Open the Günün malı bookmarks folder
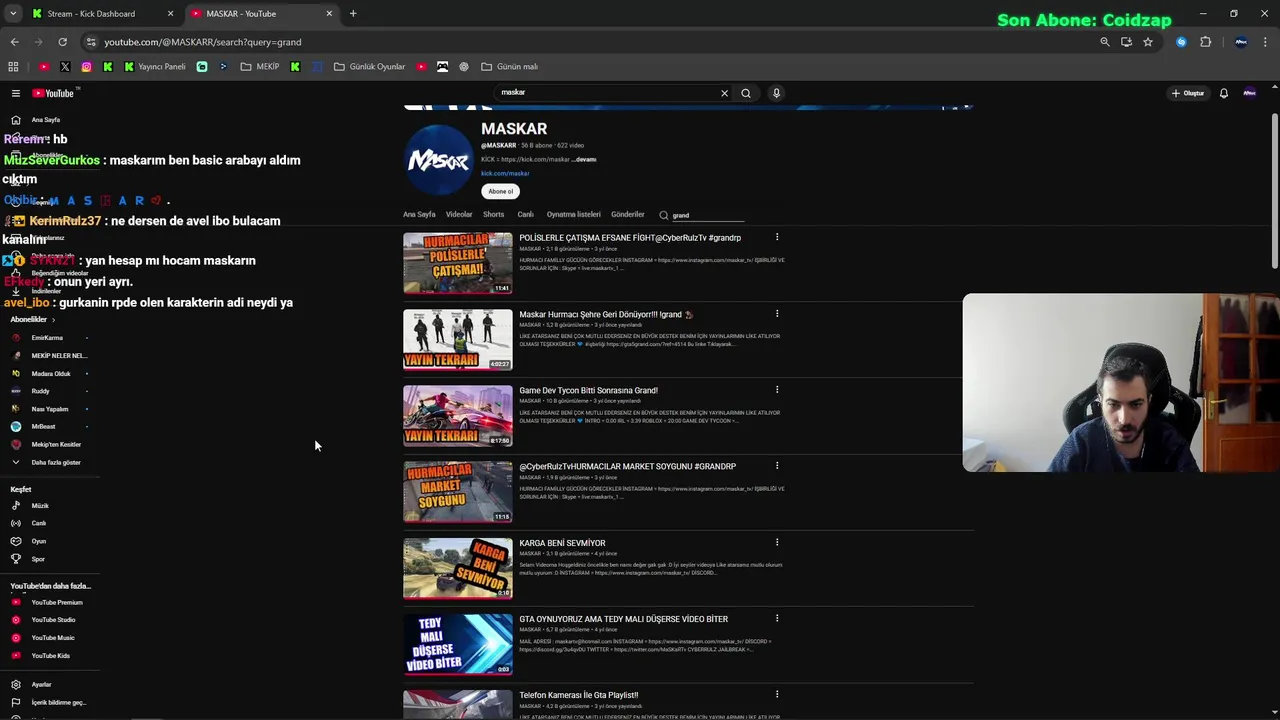Screen dimensions: 1280x720 (509, 67)
